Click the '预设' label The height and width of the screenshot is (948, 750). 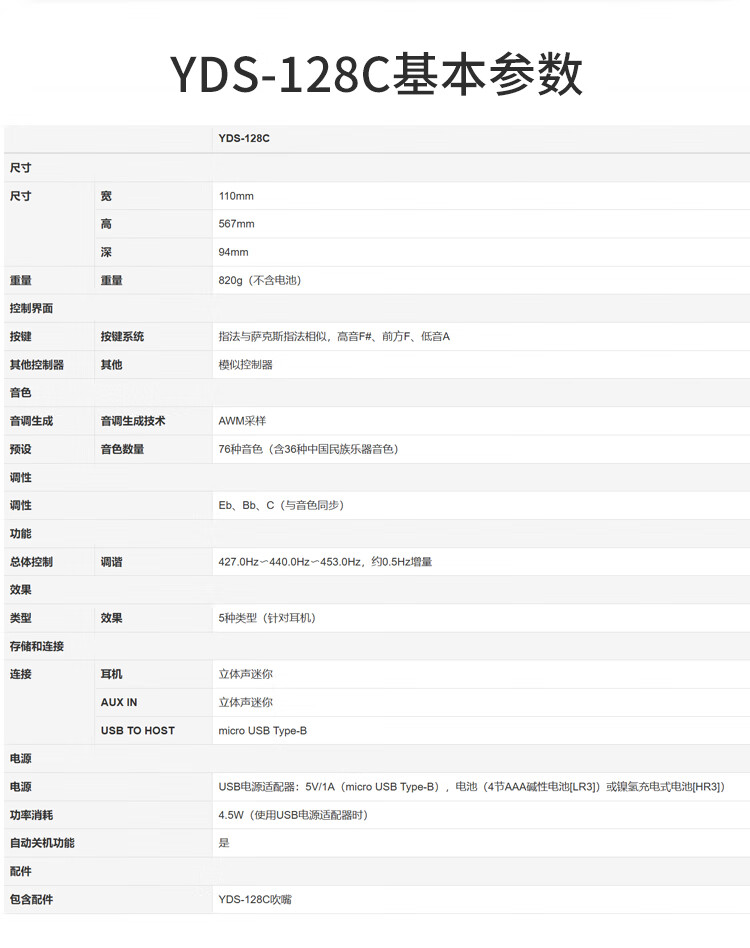point(21,449)
